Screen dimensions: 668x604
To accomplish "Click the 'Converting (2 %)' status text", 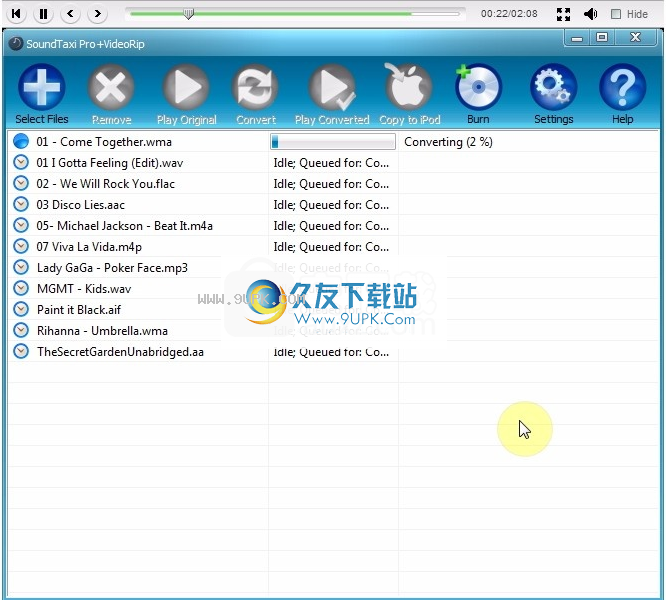I will tap(448, 142).
